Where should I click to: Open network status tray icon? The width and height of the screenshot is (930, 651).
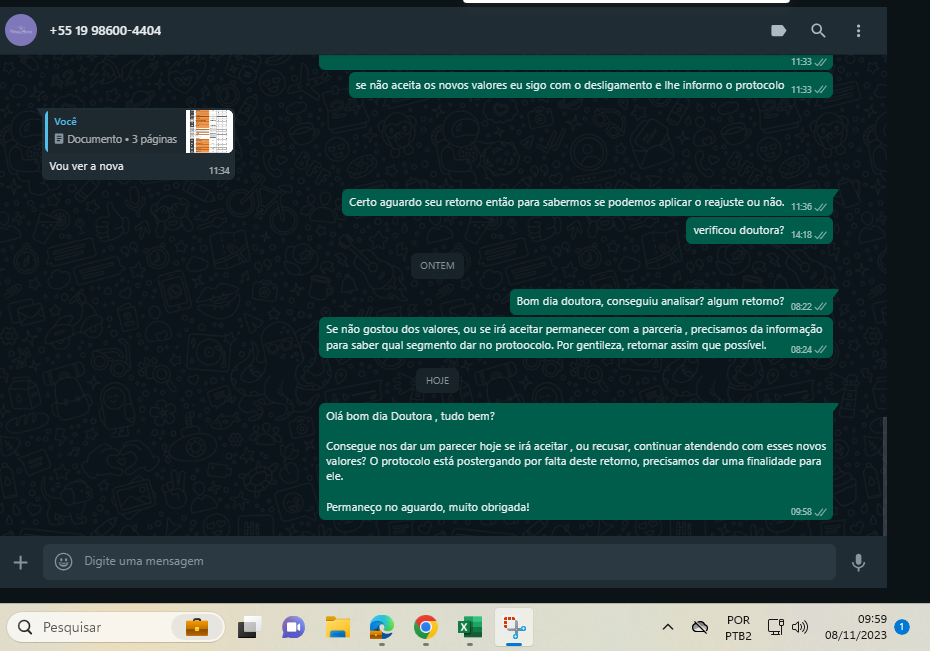775,627
